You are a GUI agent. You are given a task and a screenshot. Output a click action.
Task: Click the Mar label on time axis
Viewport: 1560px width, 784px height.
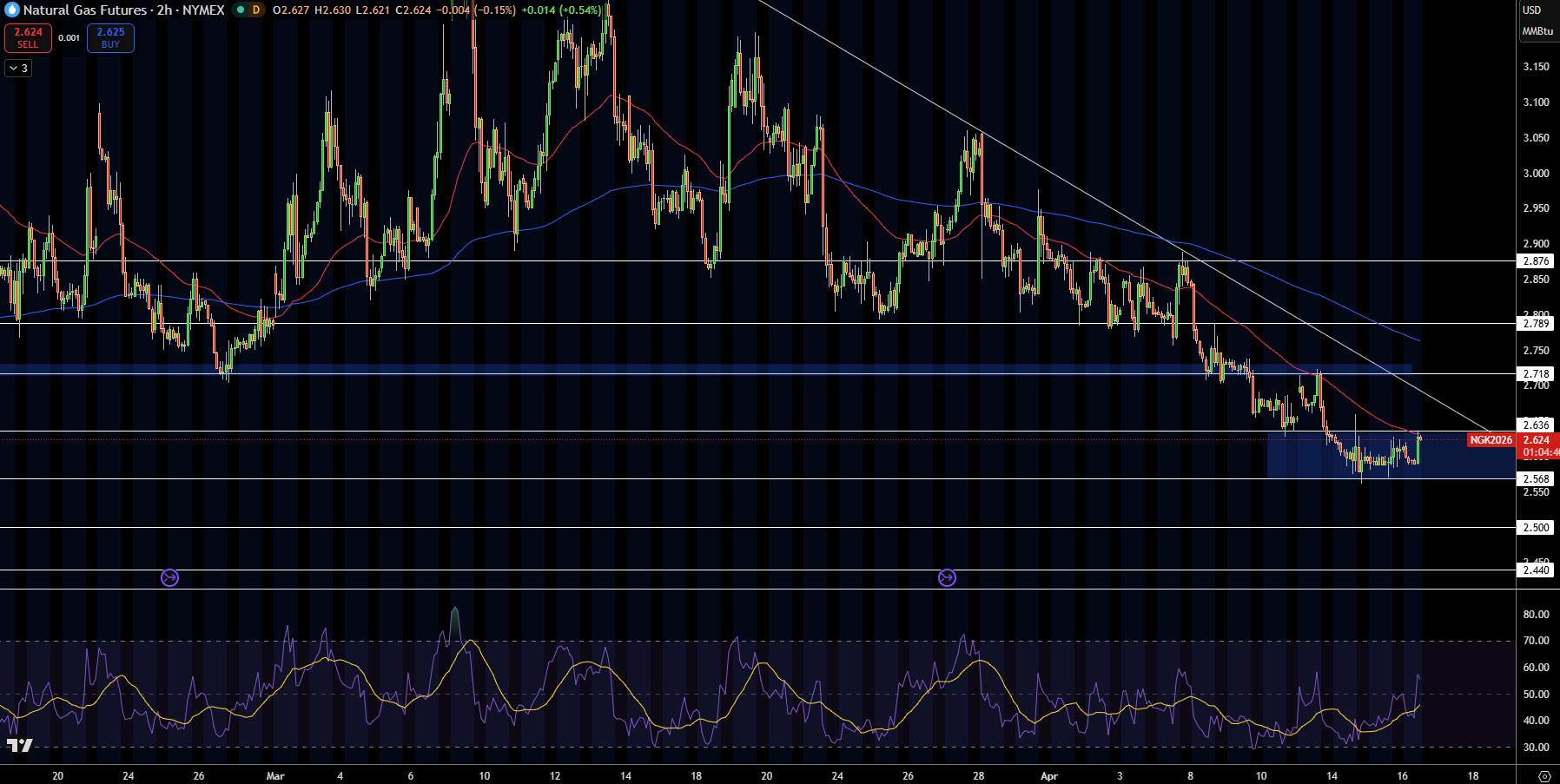tap(275, 776)
